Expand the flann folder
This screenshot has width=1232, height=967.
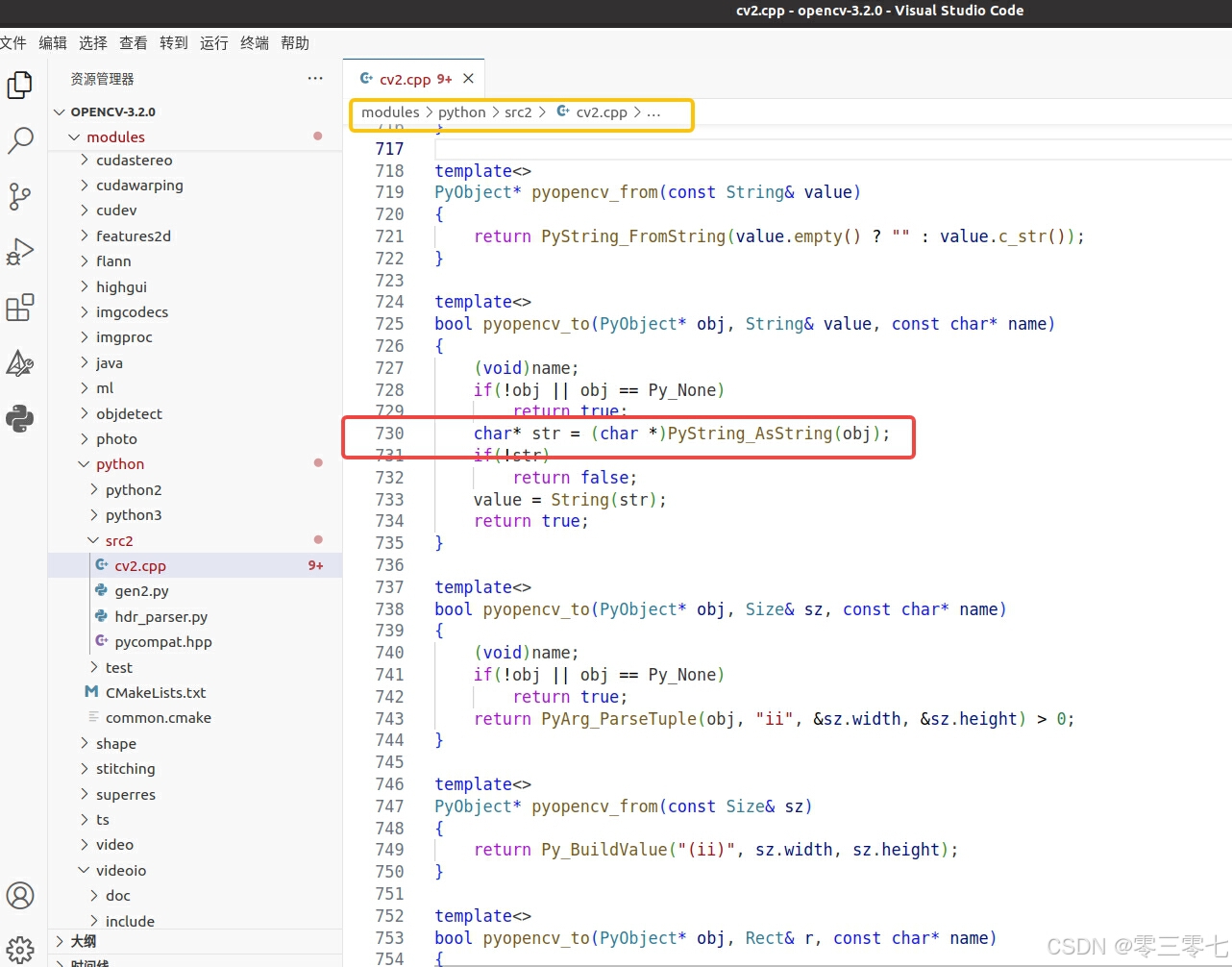[x=195, y=261]
